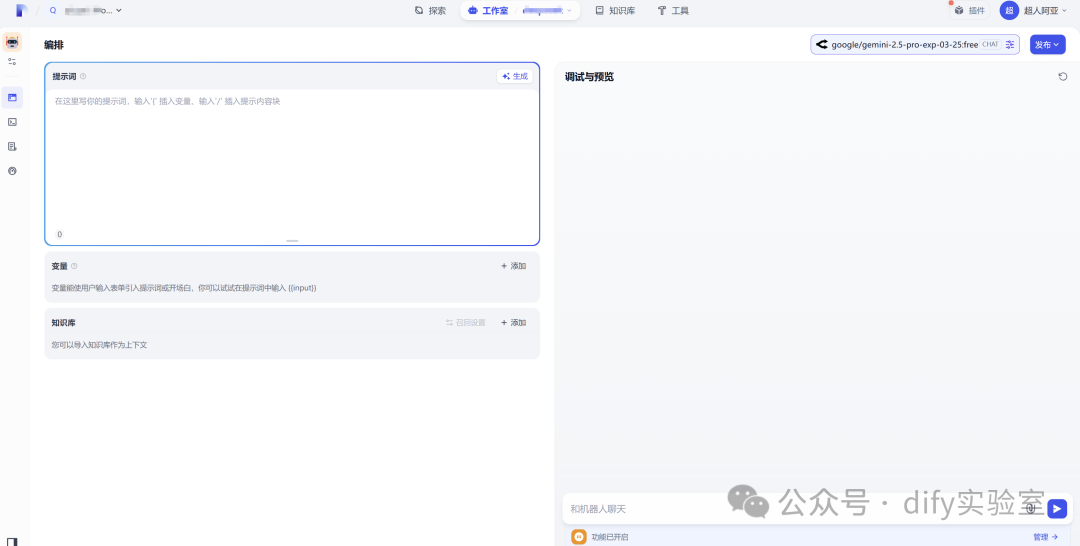Click the 超 user avatar
Viewport: 1080px width, 546px height.
tap(1009, 10)
